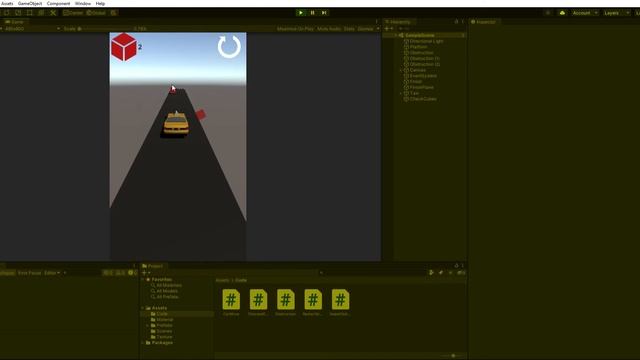Open the game resolution dropdown

31,29
